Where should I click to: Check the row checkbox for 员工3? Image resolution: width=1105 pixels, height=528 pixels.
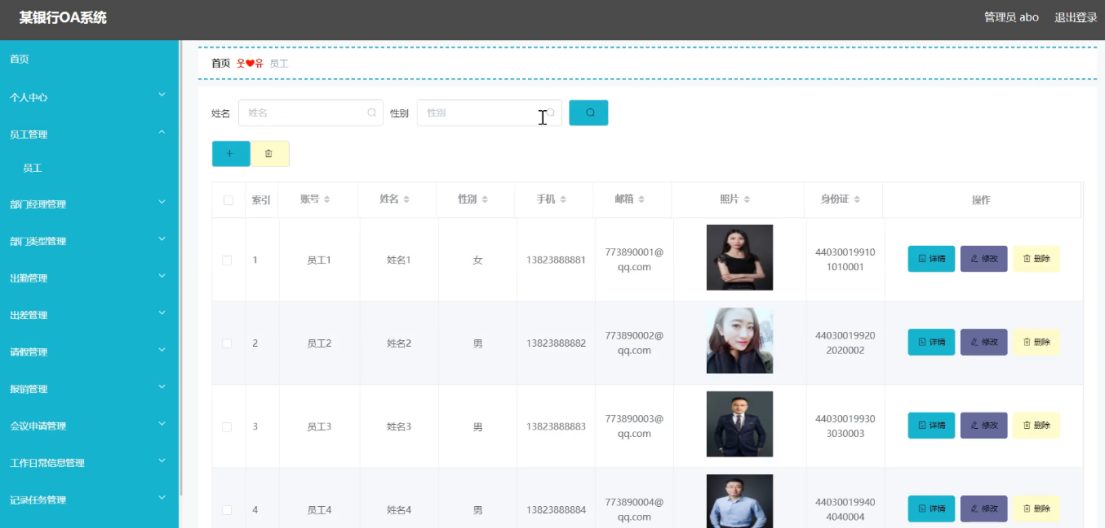[227, 426]
